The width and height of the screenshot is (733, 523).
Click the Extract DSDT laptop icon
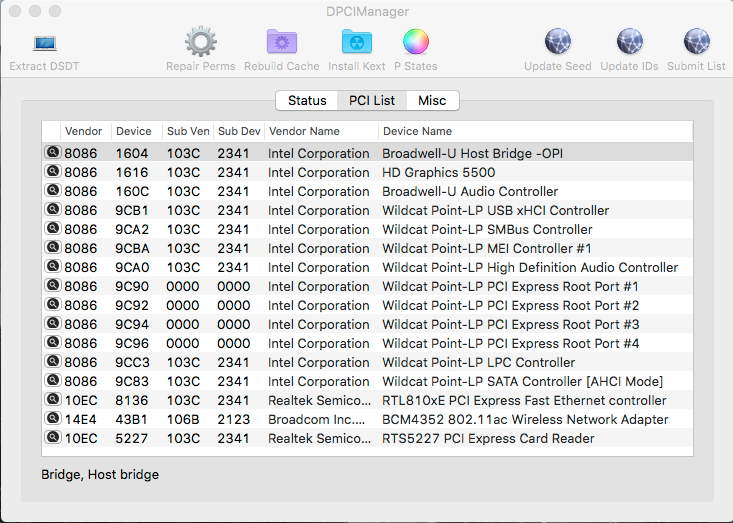pos(45,43)
